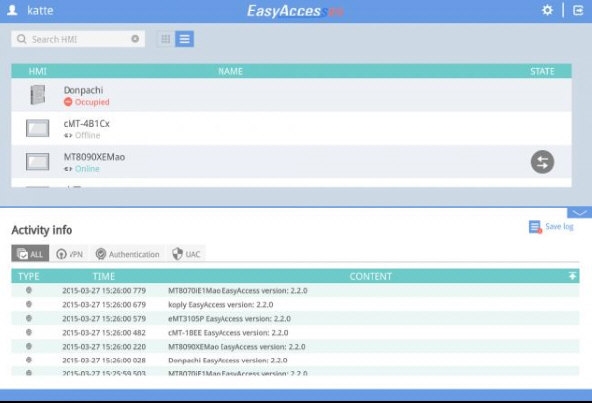
Task: Select the red Occupied status
Action: tap(87, 102)
